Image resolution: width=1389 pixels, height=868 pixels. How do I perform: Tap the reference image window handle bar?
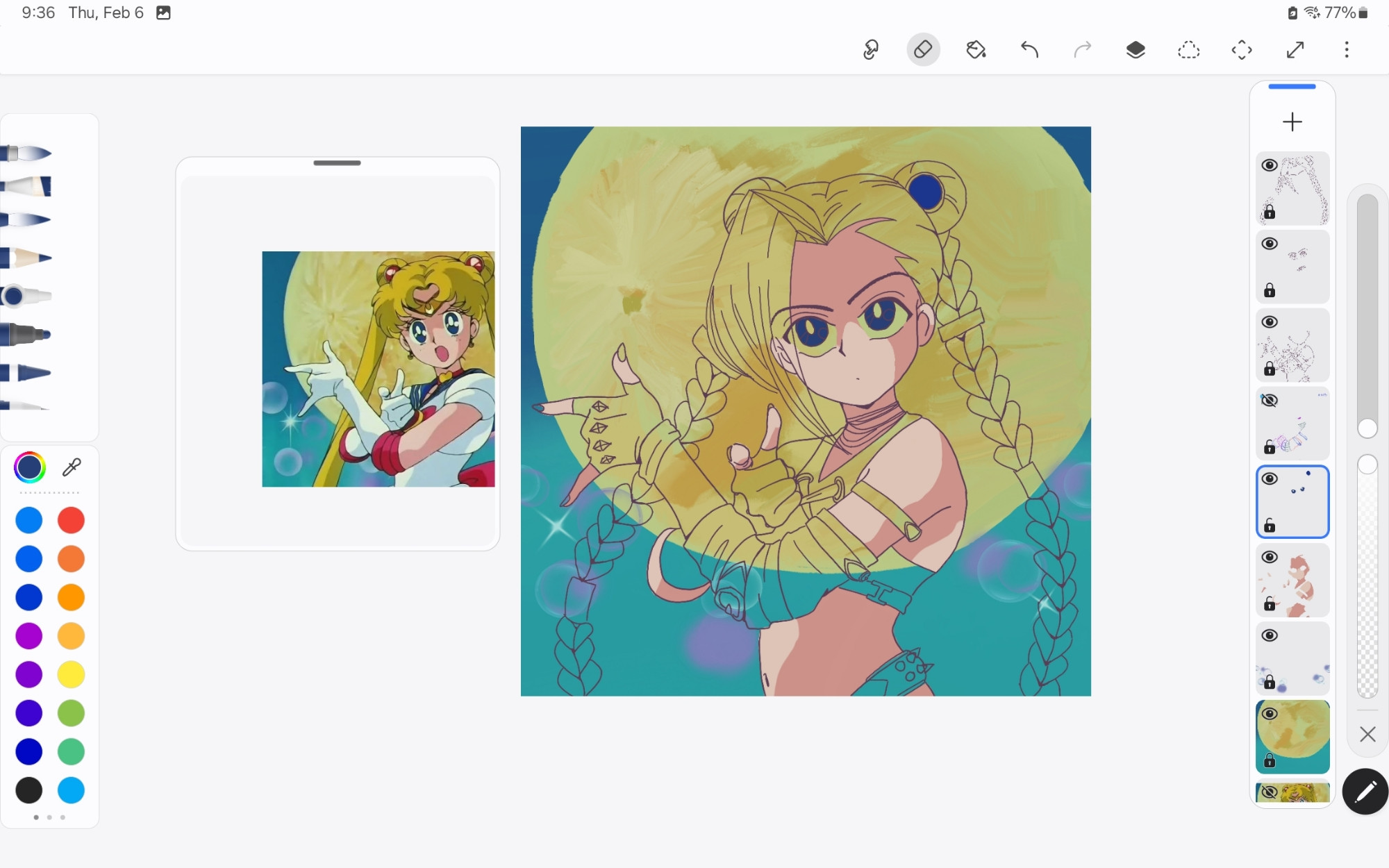pos(337,163)
